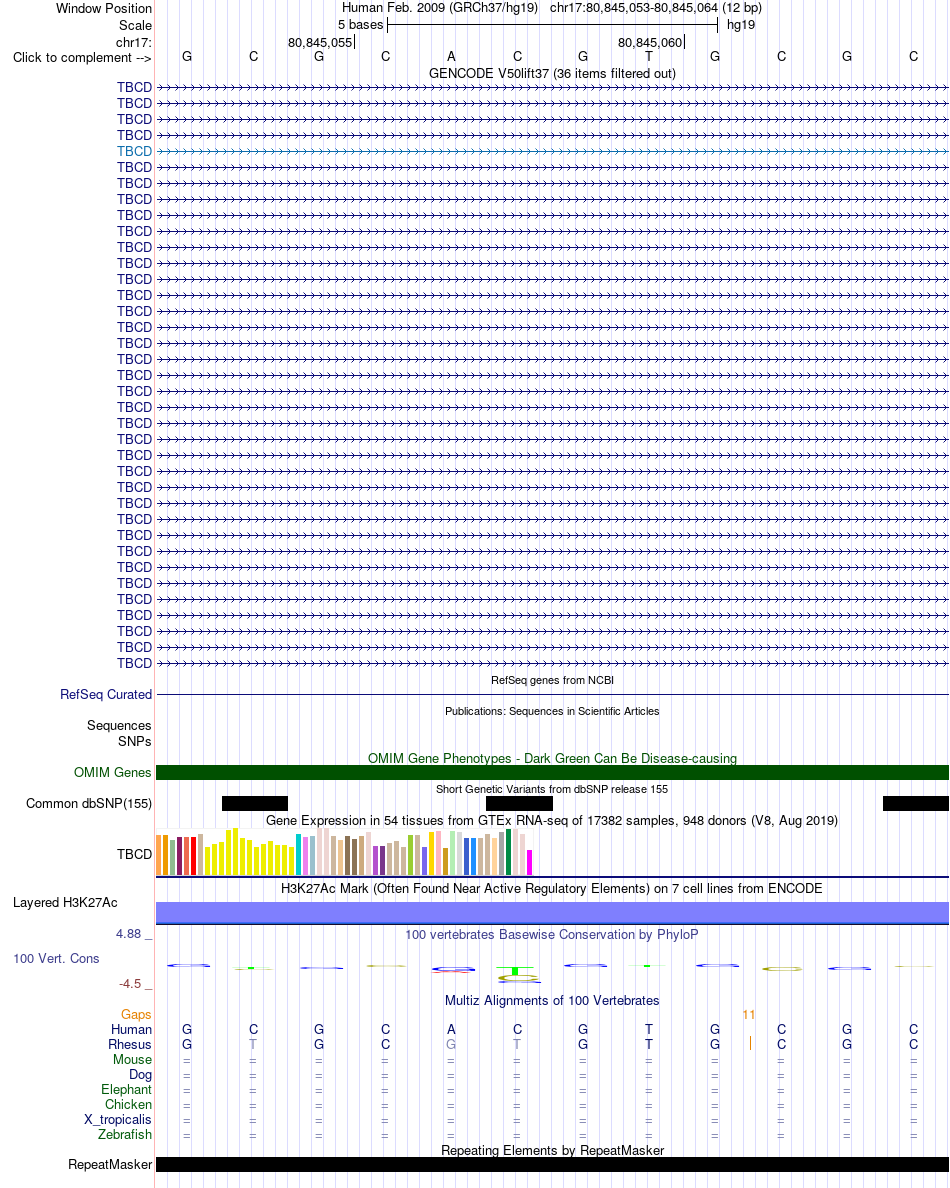Click 'Short Genetic Variants from dbSNP' title
The width and height of the screenshot is (950, 1188).
click(x=552, y=789)
